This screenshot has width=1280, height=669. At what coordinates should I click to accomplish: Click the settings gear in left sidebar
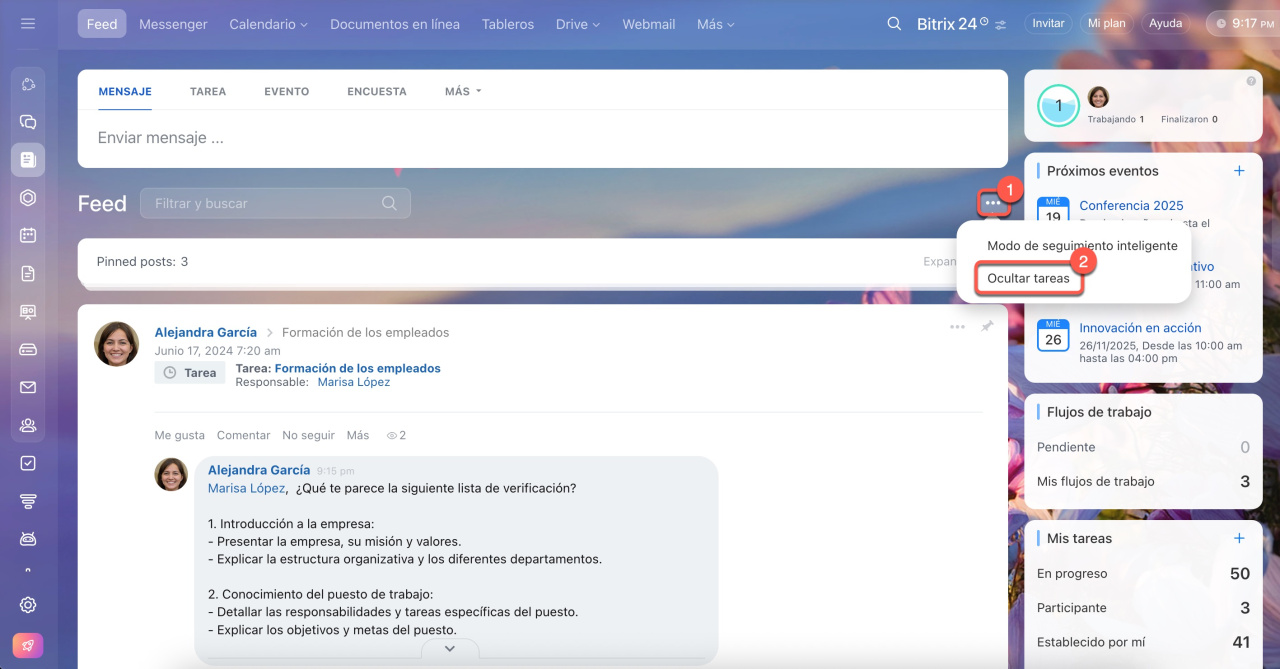[28, 604]
